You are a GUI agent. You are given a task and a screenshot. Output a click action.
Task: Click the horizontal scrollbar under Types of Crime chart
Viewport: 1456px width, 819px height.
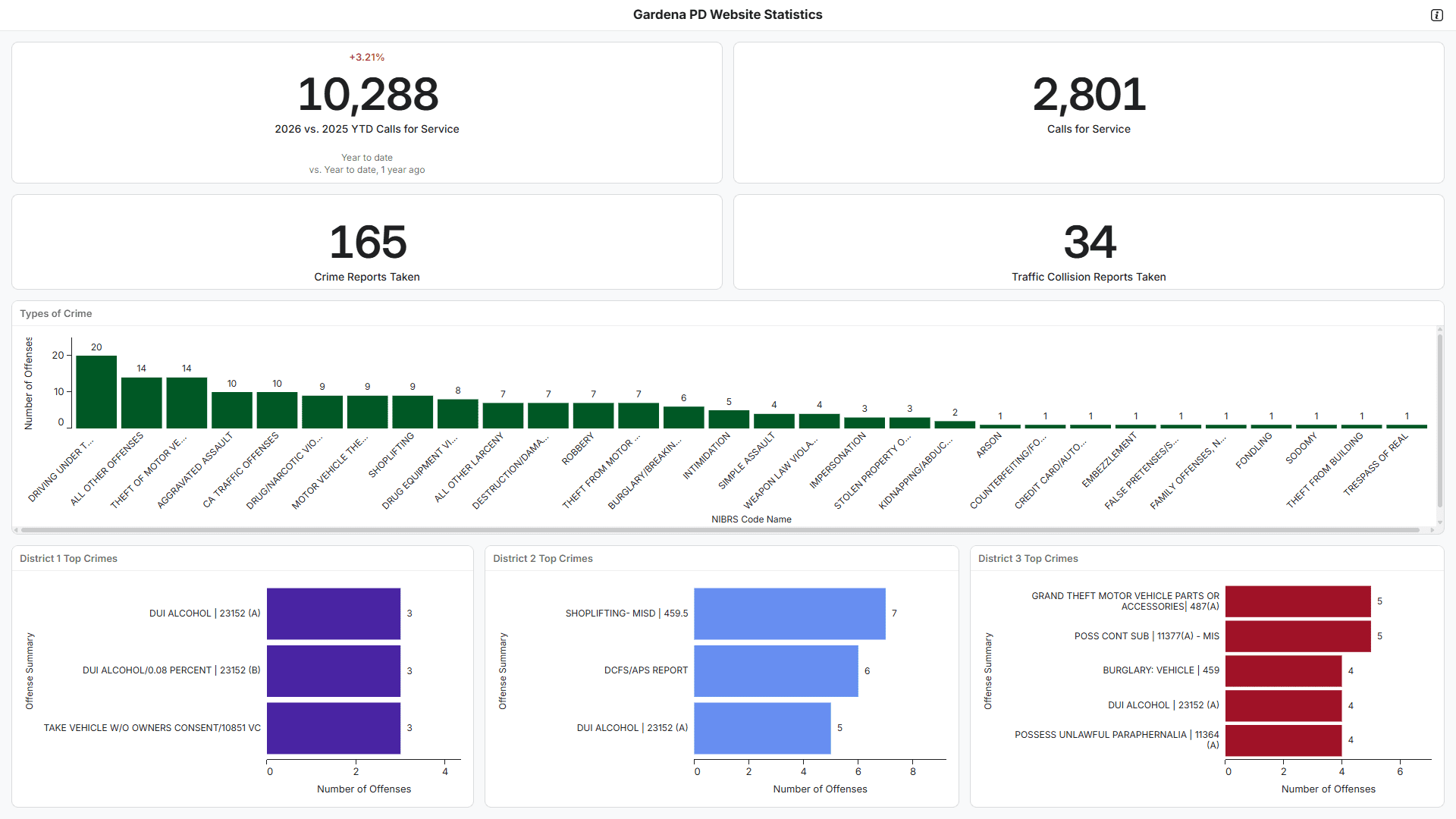pyautogui.click(x=720, y=530)
